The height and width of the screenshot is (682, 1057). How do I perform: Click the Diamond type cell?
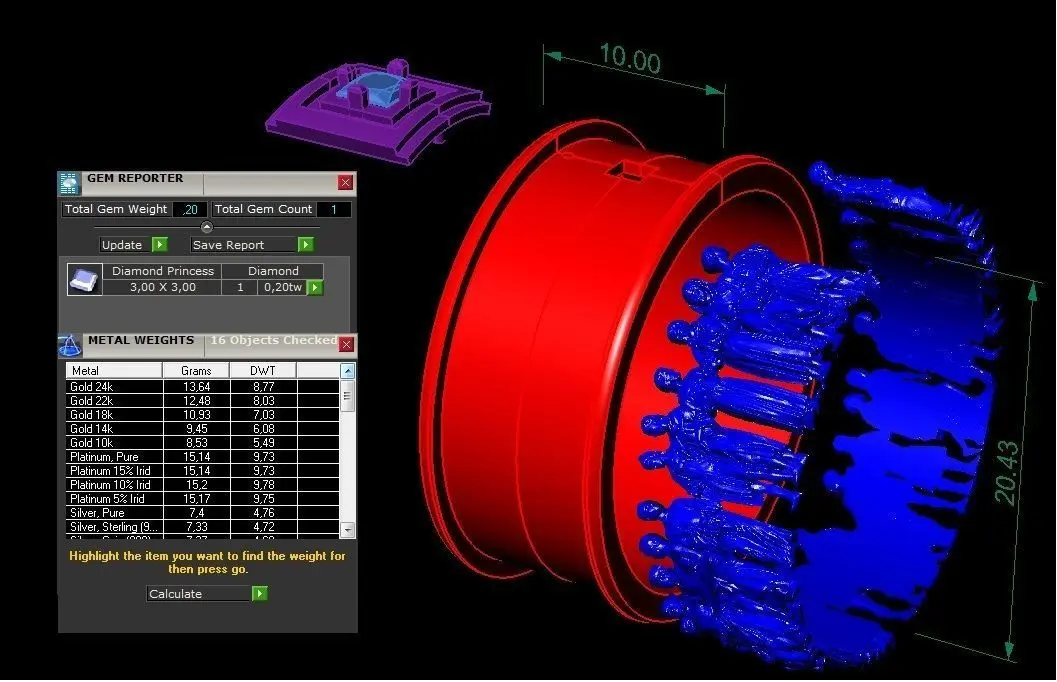point(273,271)
